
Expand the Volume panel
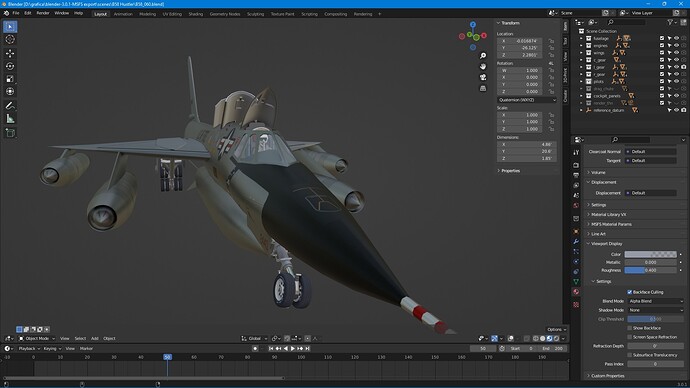tap(598, 172)
